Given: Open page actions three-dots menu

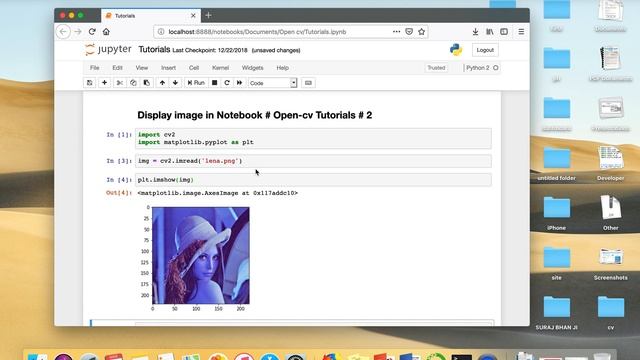Looking at the screenshot, I should point(396,32).
